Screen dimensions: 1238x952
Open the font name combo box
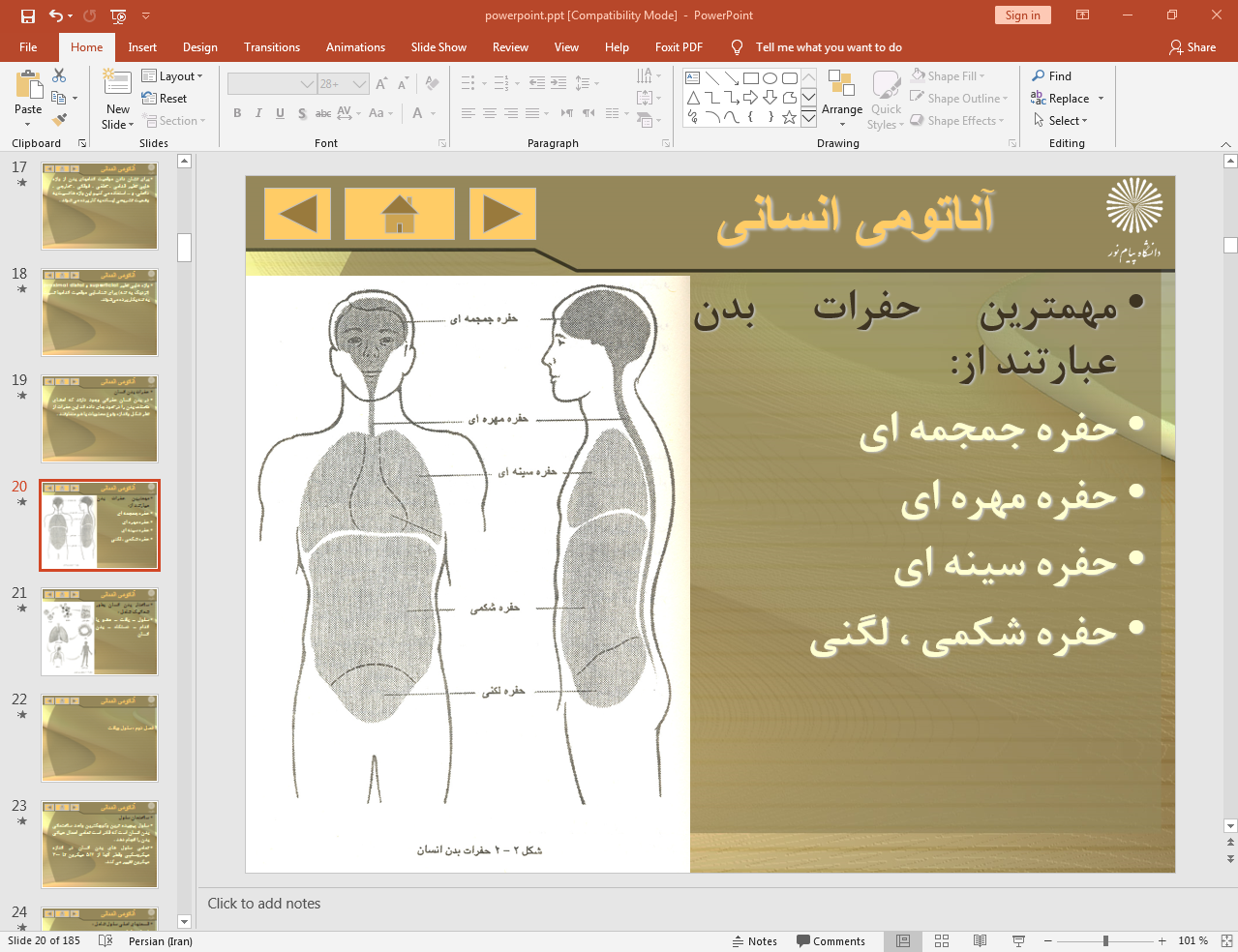[272, 84]
